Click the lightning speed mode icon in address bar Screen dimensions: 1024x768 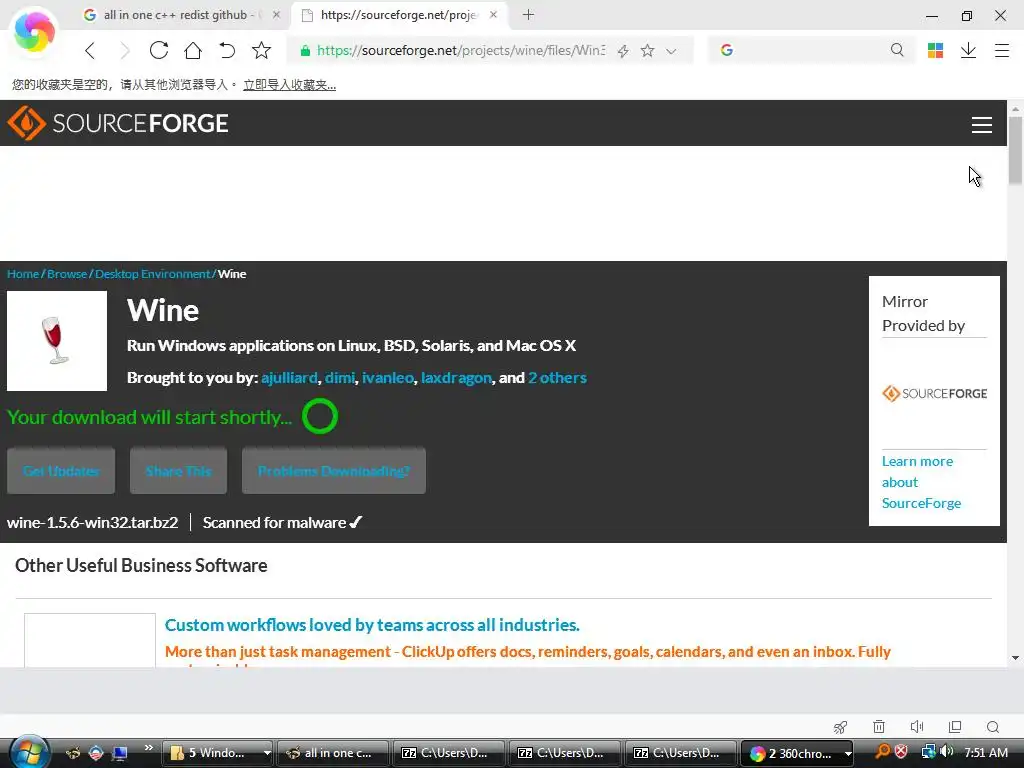coord(623,51)
